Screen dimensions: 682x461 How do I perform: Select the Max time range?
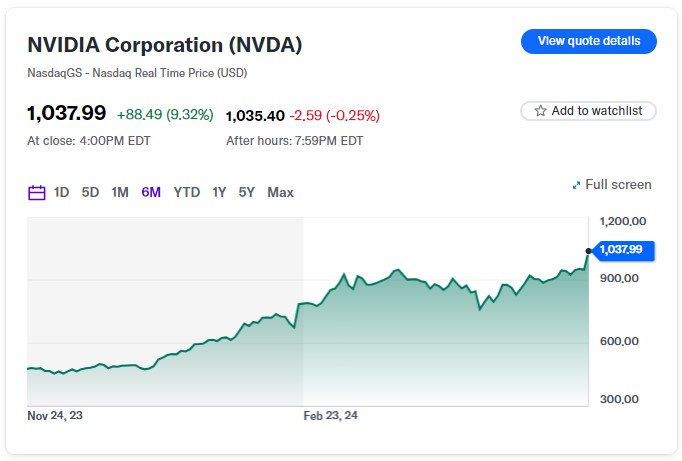[281, 192]
